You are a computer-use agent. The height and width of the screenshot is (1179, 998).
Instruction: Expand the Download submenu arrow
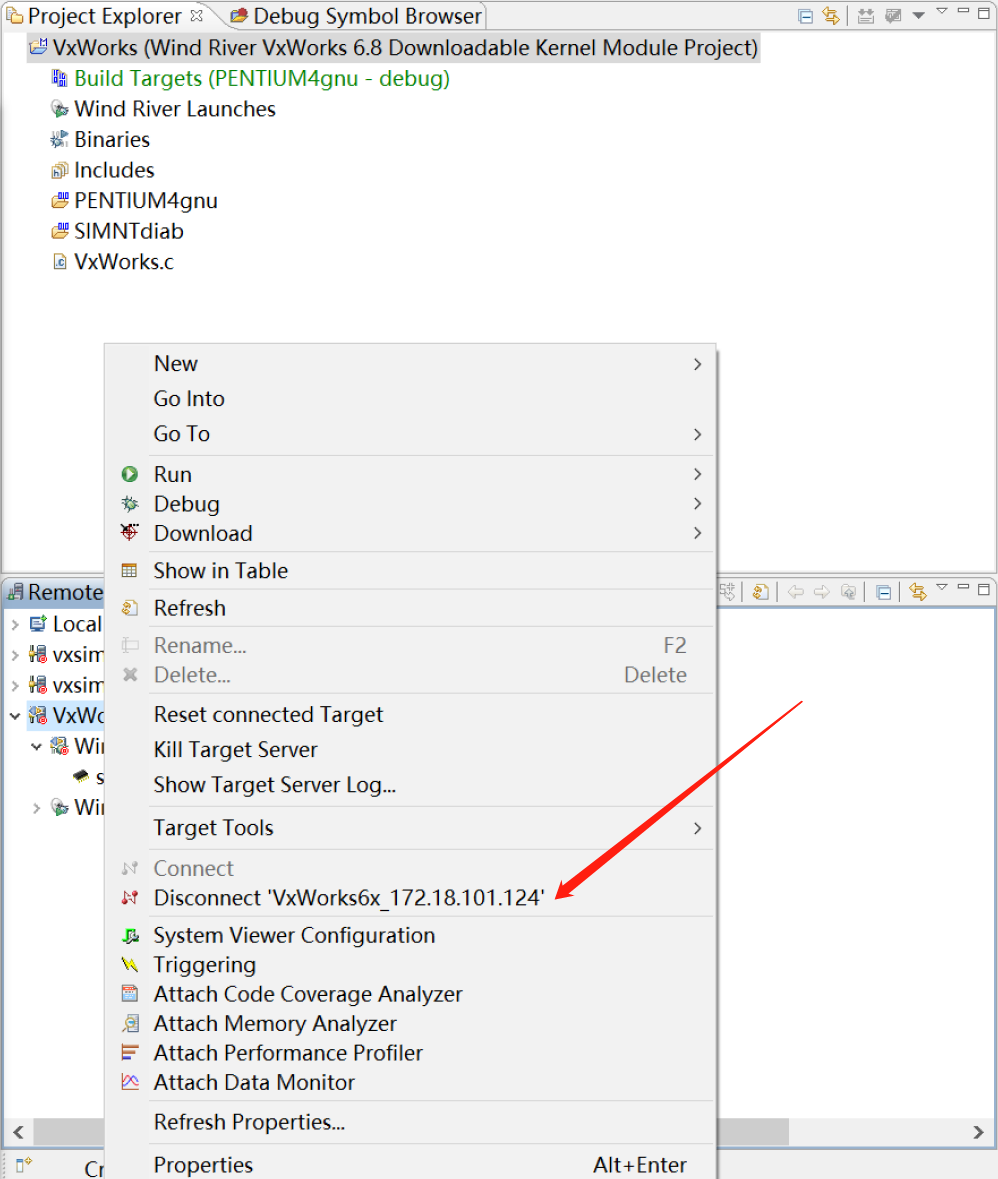point(697,533)
